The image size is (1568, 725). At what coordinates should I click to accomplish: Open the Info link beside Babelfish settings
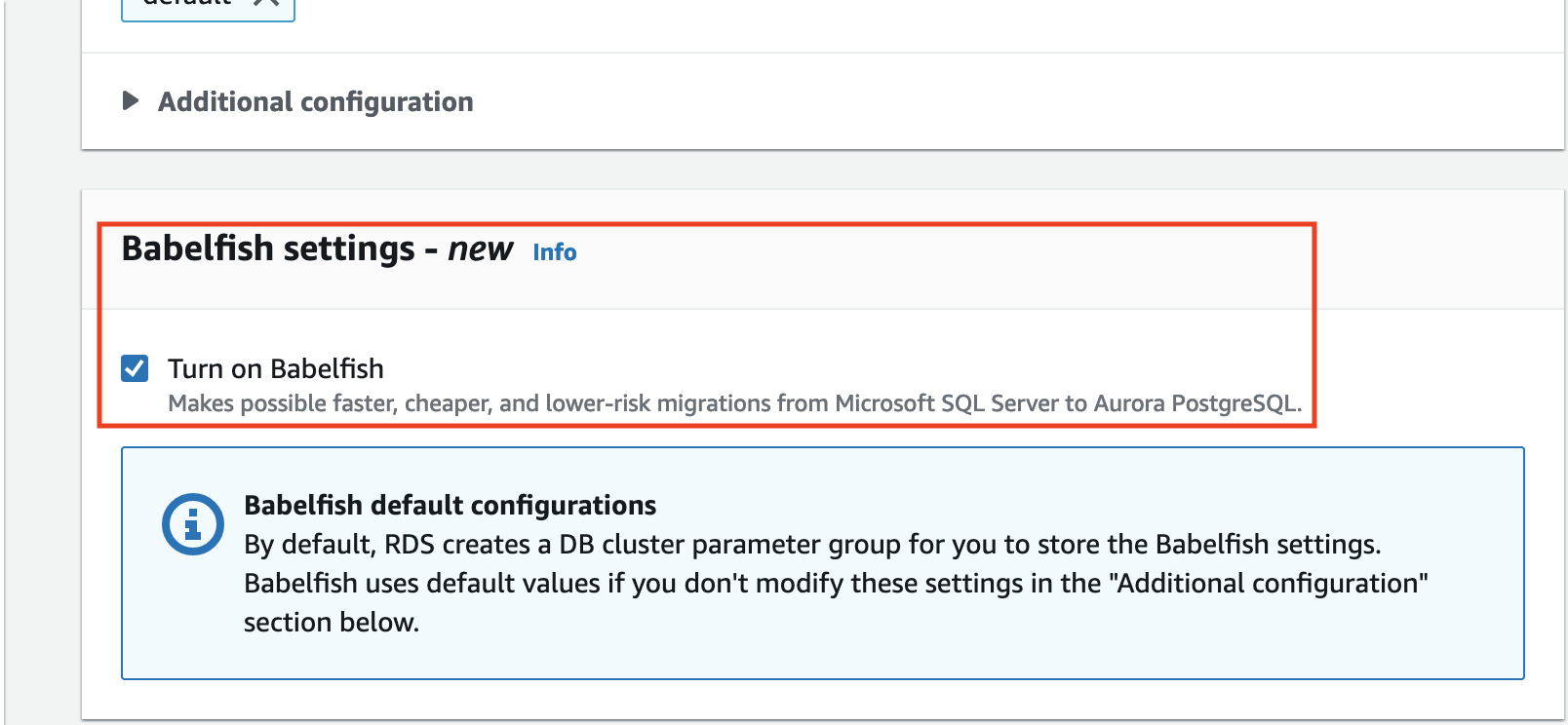[x=554, y=252]
